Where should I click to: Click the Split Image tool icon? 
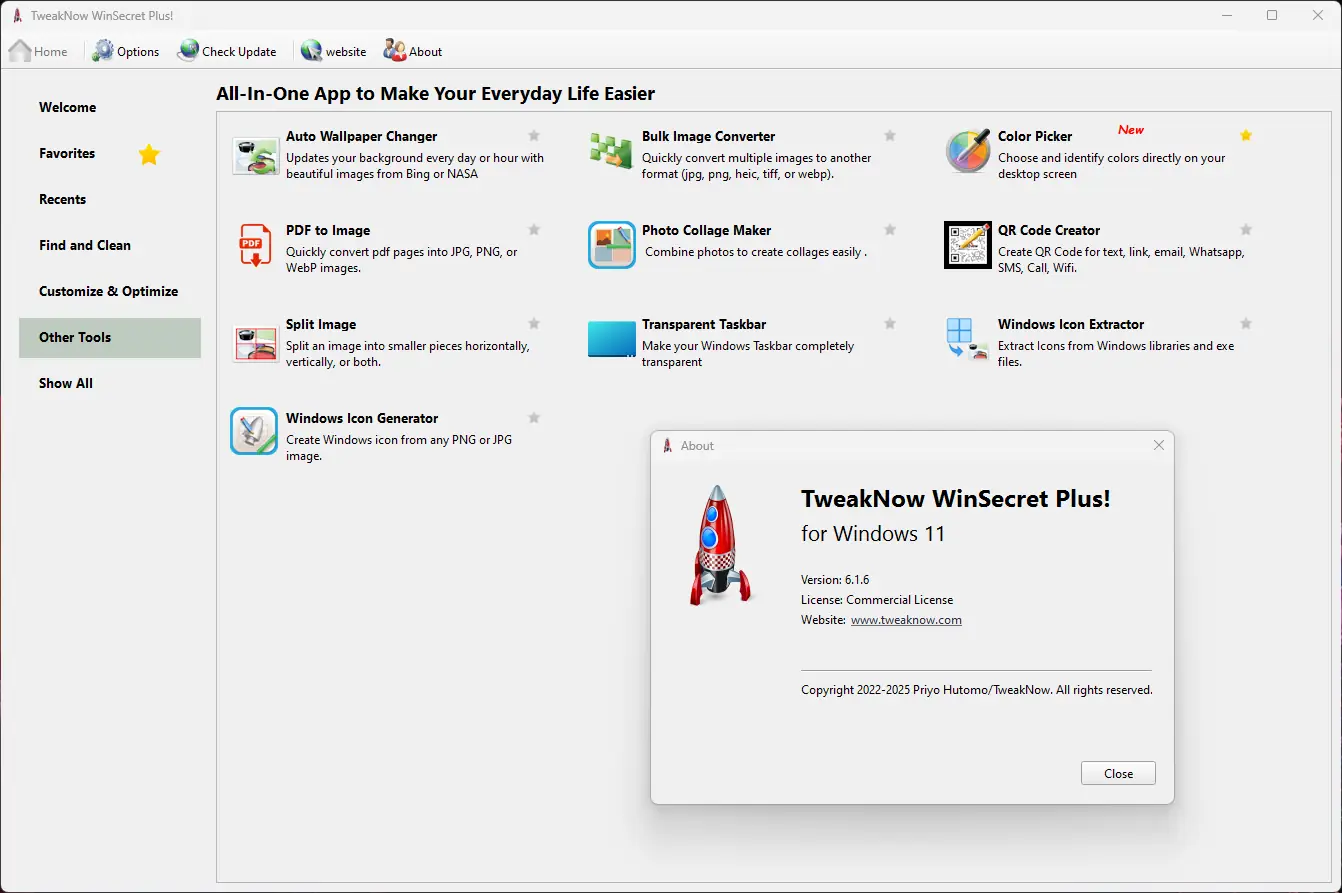click(x=256, y=343)
